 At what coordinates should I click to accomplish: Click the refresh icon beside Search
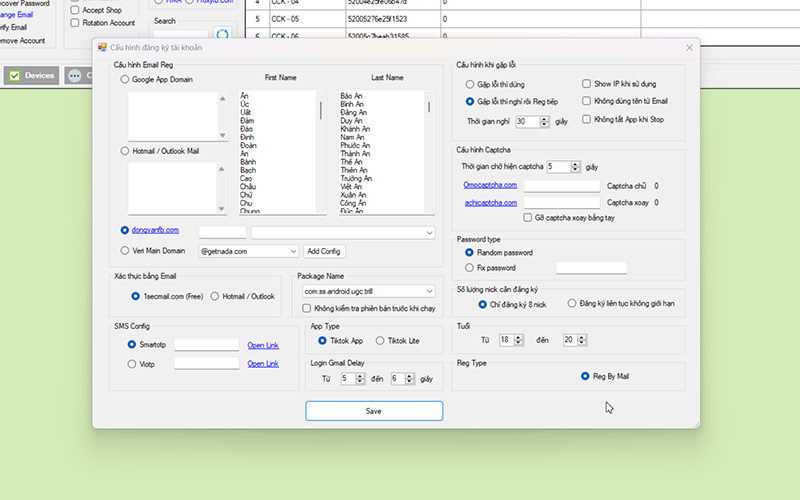click(x=222, y=34)
